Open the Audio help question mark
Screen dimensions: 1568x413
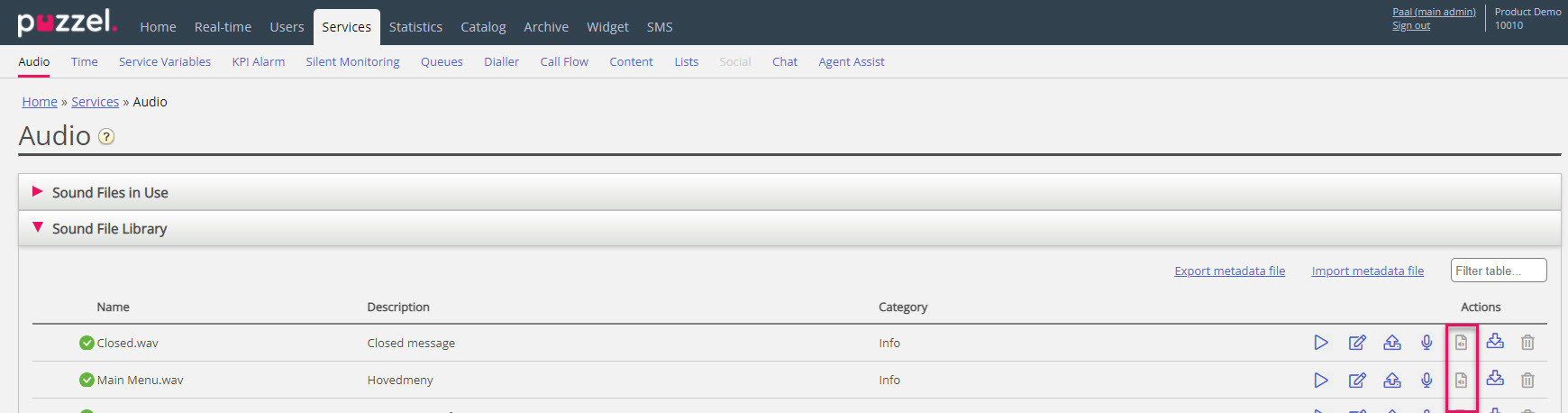click(106, 137)
